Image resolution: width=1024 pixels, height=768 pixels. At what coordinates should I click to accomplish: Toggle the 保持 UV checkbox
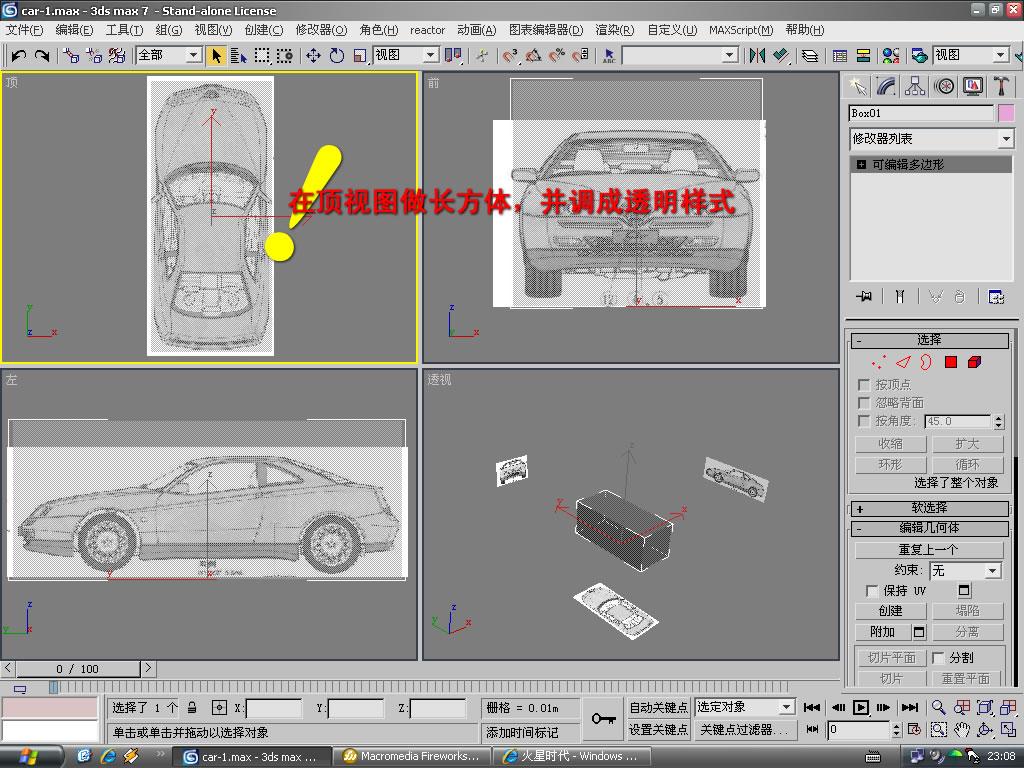pos(872,591)
